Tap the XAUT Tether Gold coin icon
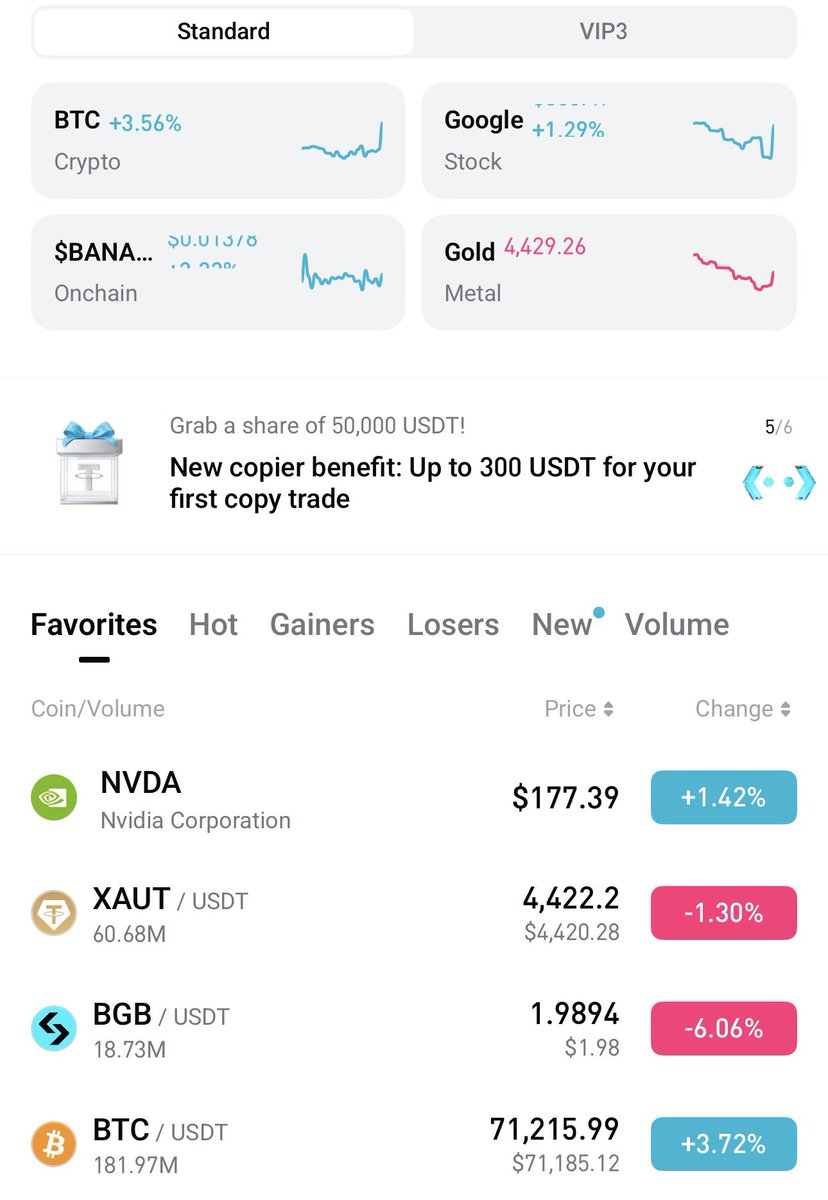This screenshot has width=828, height=1200. coord(54,913)
